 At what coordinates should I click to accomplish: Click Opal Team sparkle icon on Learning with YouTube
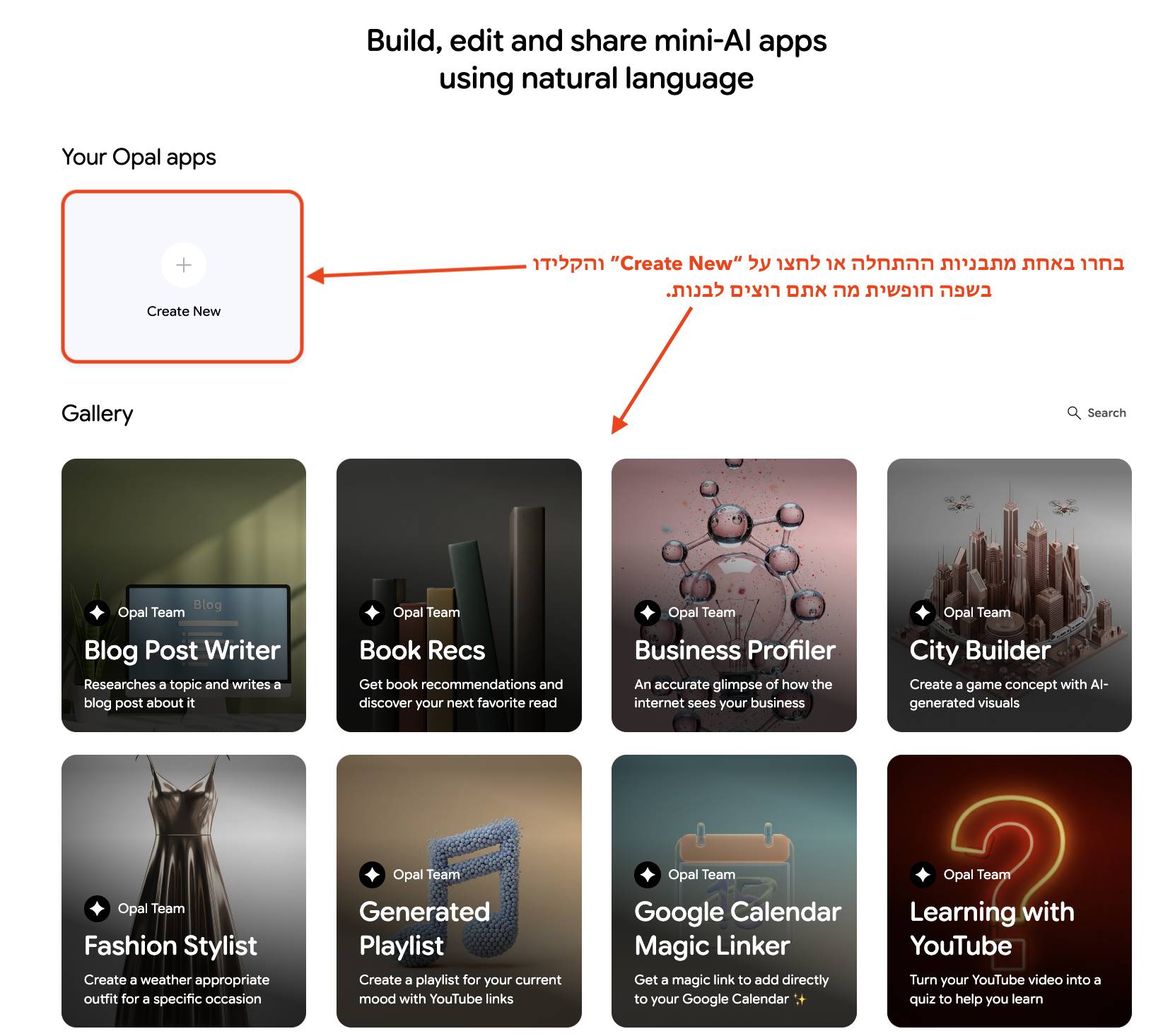(922, 874)
